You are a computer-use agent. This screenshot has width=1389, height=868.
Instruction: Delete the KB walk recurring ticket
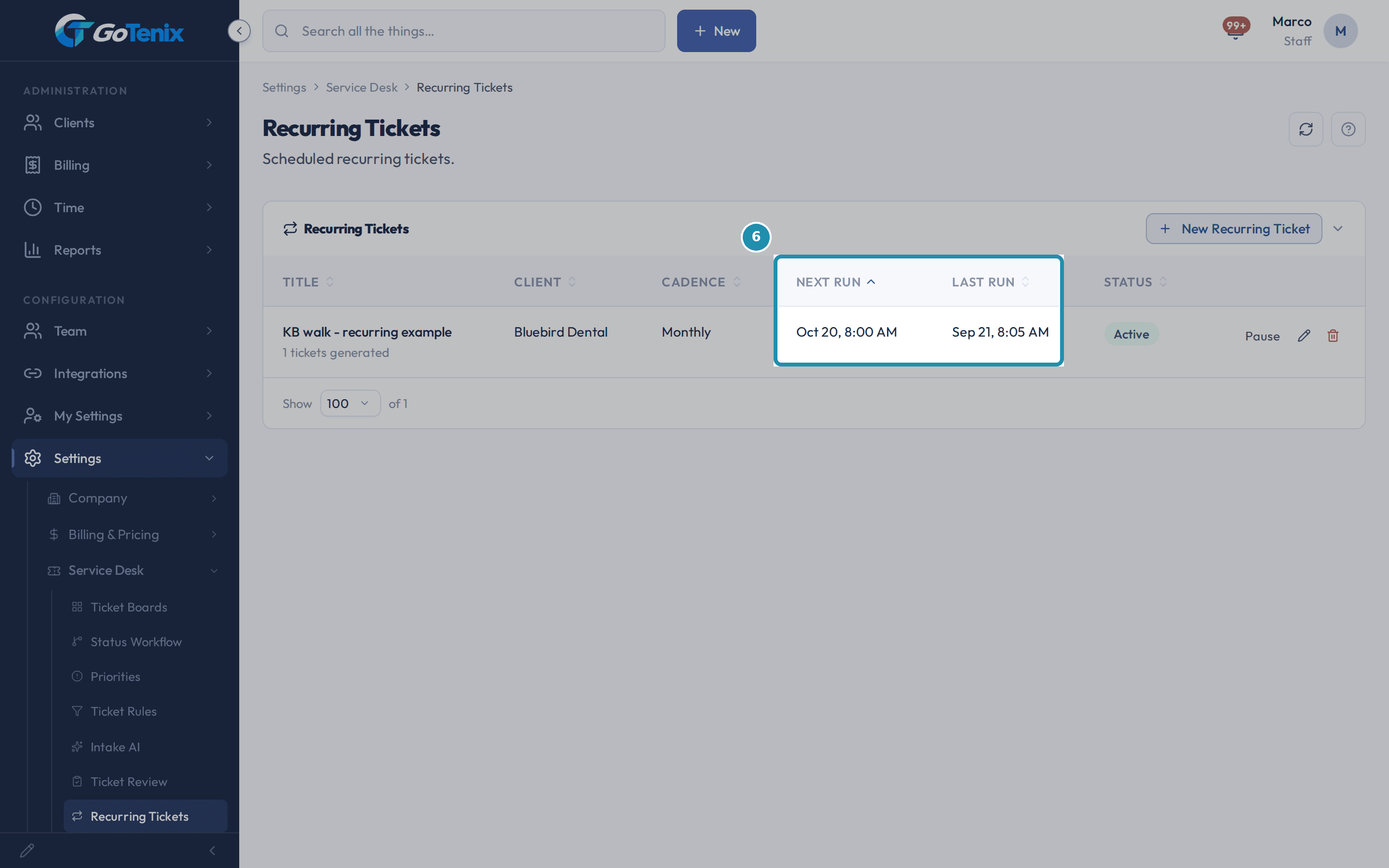[1333, 336]
